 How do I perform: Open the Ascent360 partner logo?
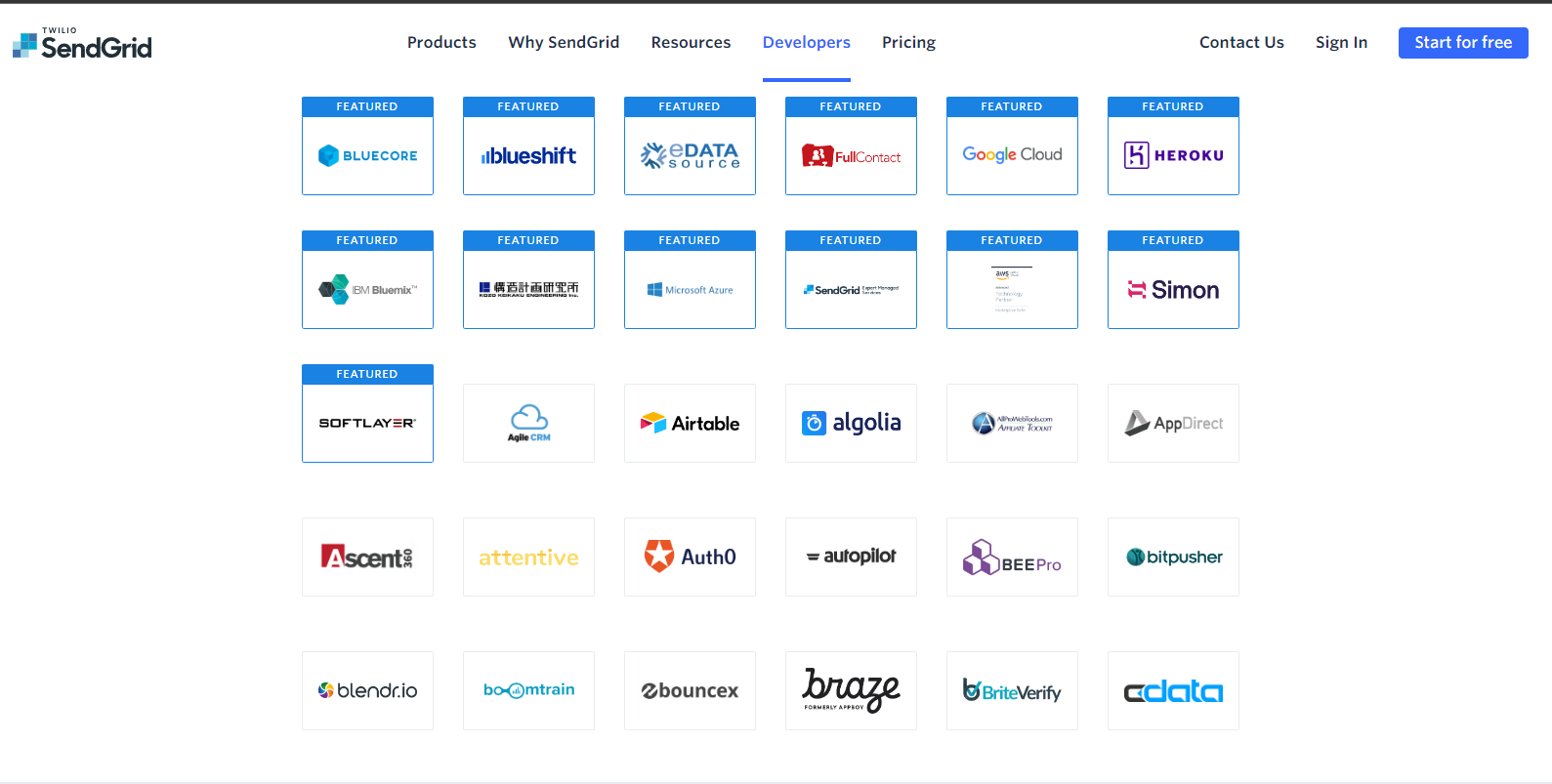[x=367, y=557]
